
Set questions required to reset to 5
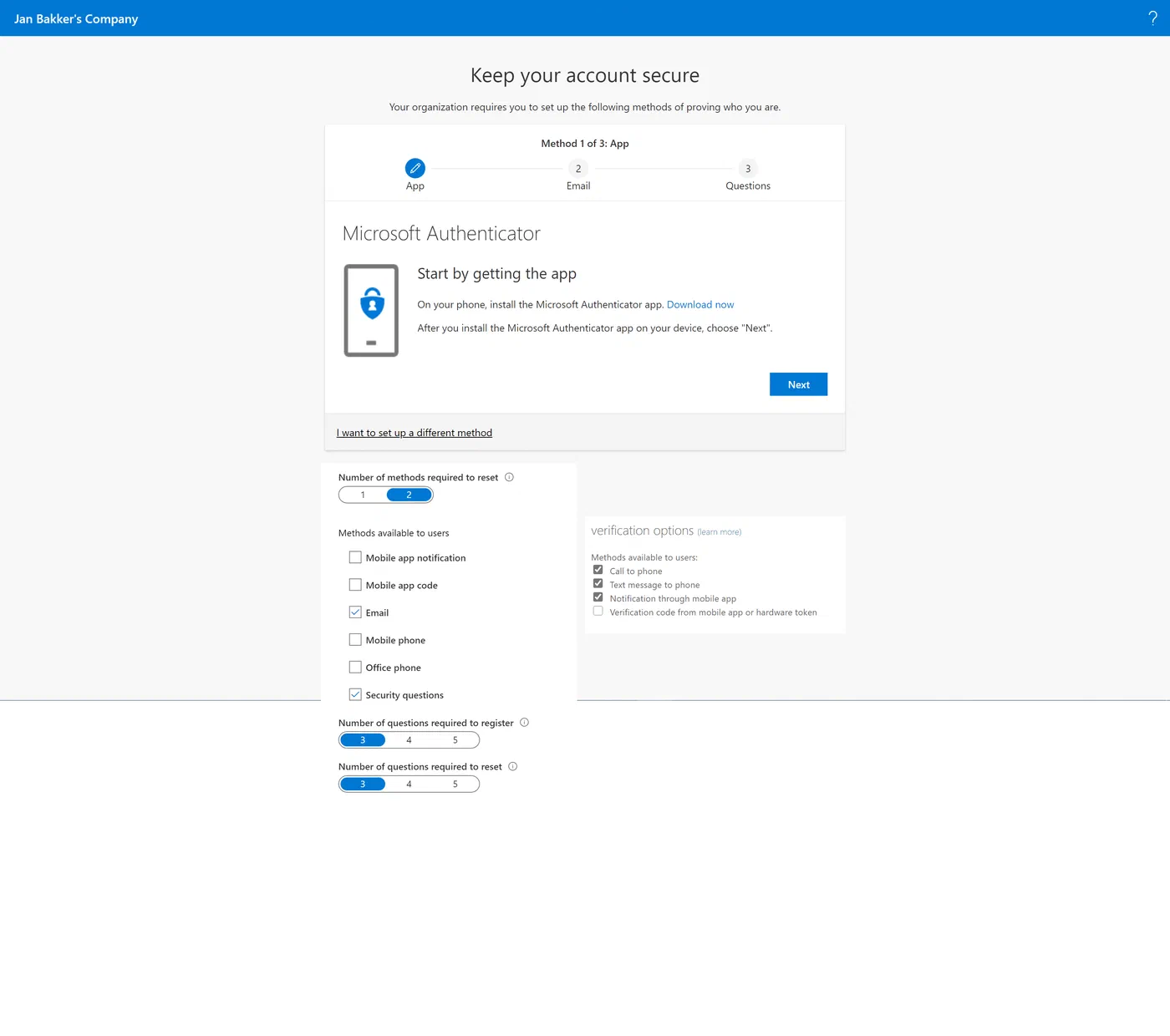[455, 784]
